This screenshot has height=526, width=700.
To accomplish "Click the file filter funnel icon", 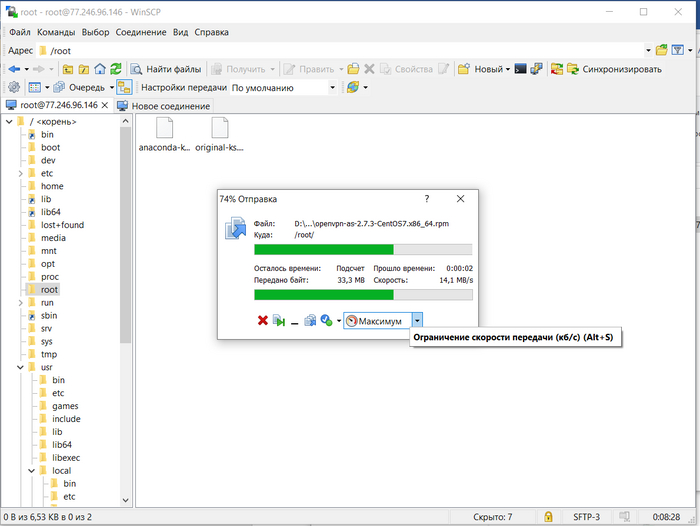I will (678, 50).
